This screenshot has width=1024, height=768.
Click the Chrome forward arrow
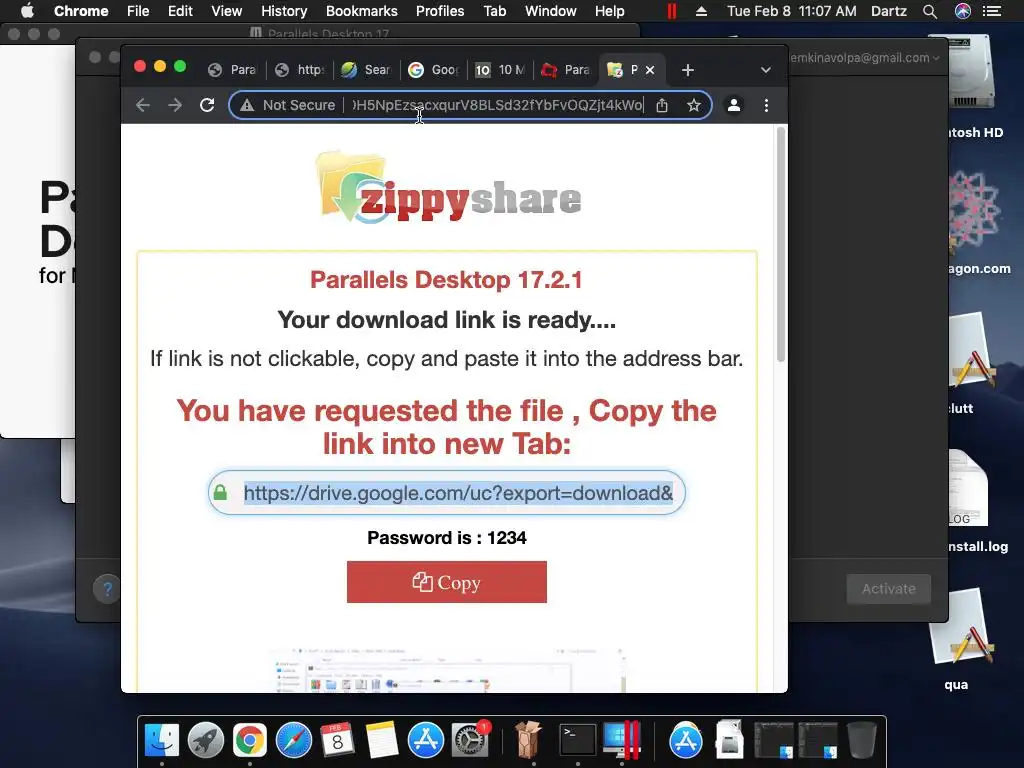click(x=174, y=105)
